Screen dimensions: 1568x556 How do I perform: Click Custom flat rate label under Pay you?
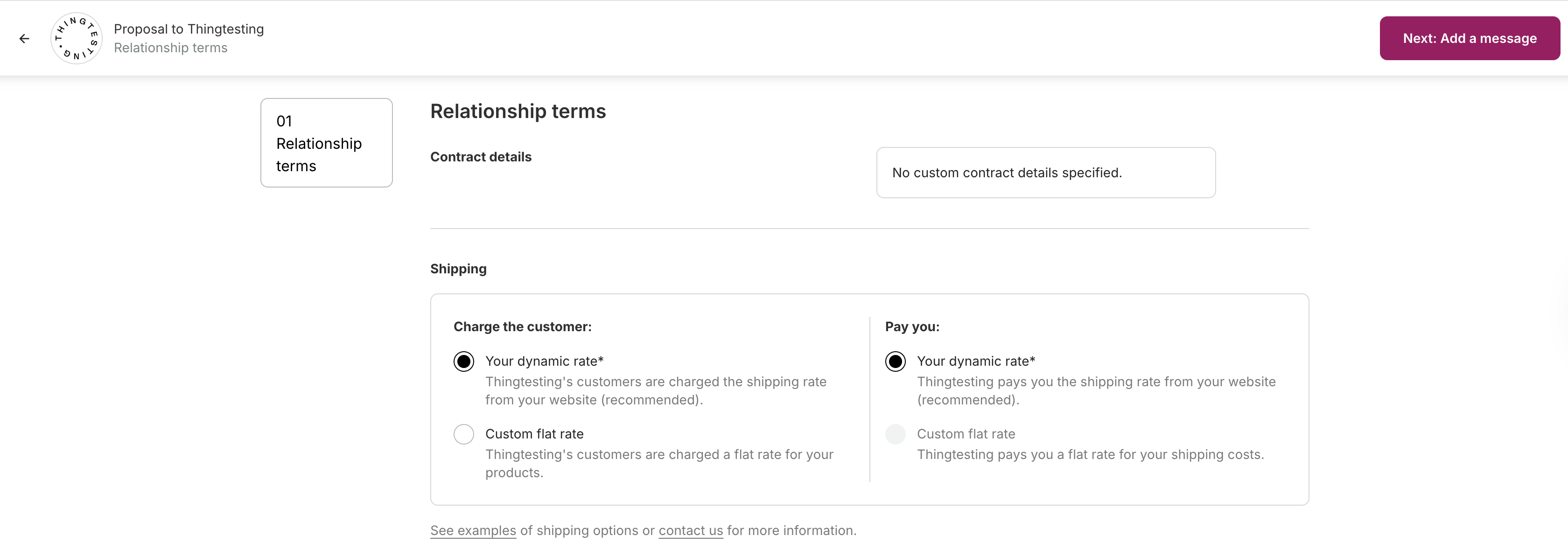pos(966,434)
